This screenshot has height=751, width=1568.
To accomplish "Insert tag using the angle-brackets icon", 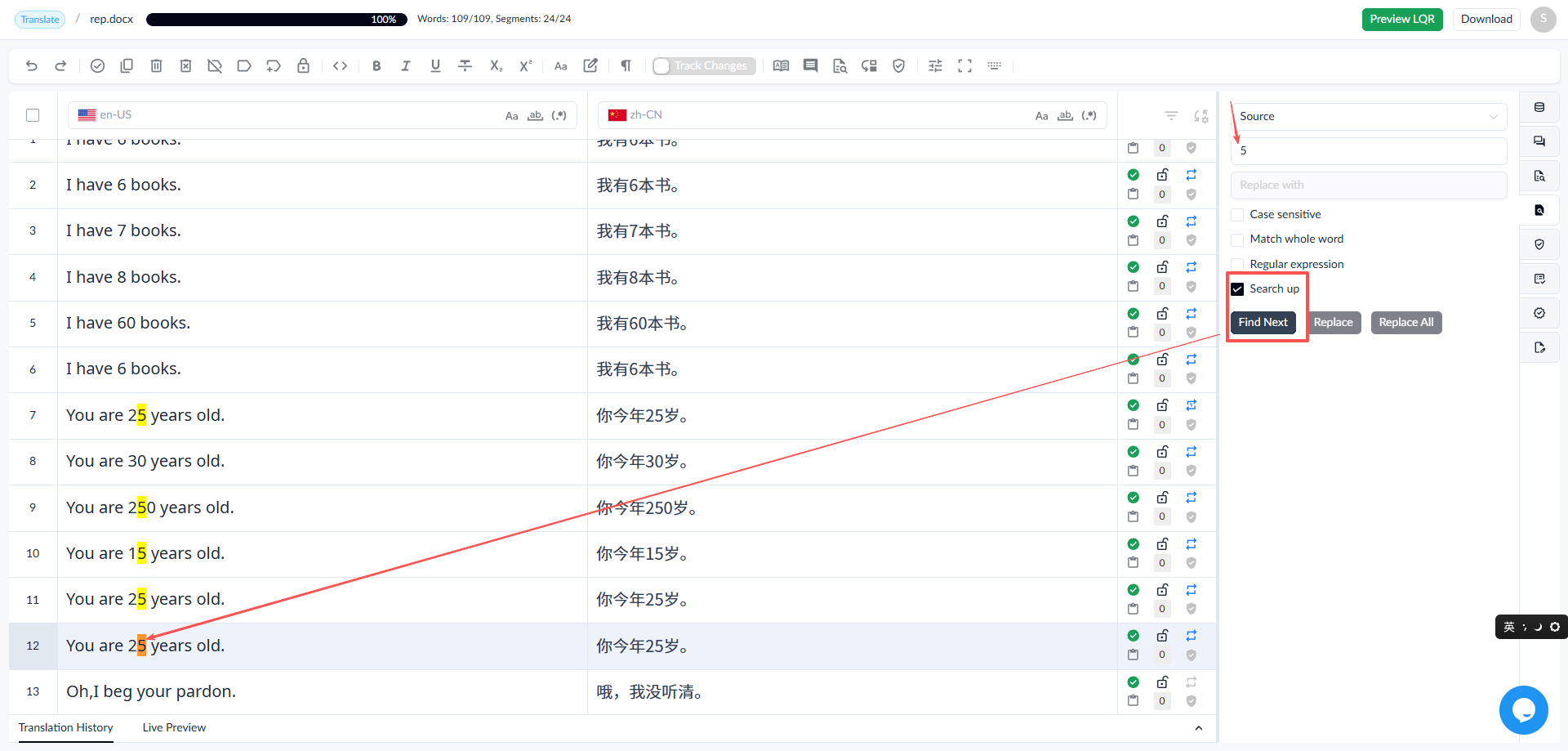I will (341, 66).
